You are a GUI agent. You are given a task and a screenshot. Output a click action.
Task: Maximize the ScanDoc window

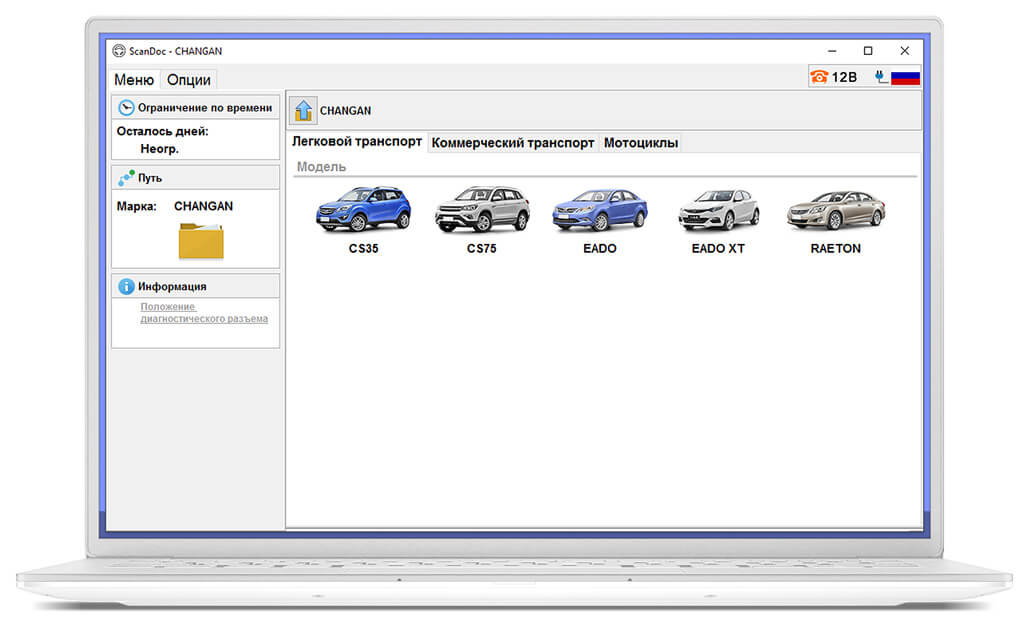[868, 51]
